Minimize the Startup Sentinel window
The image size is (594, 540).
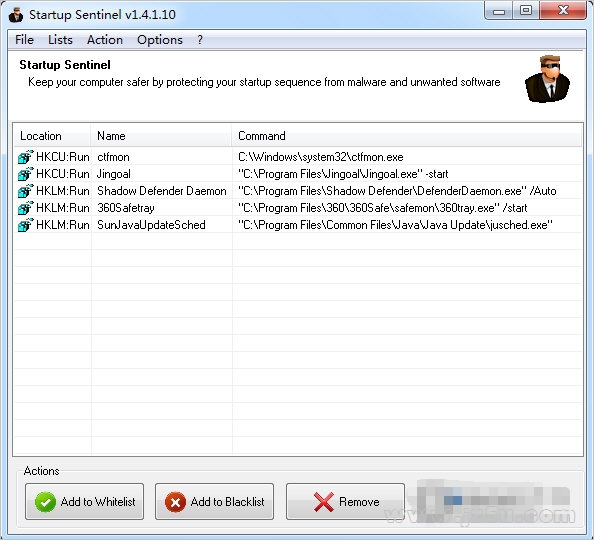[499, 10]
